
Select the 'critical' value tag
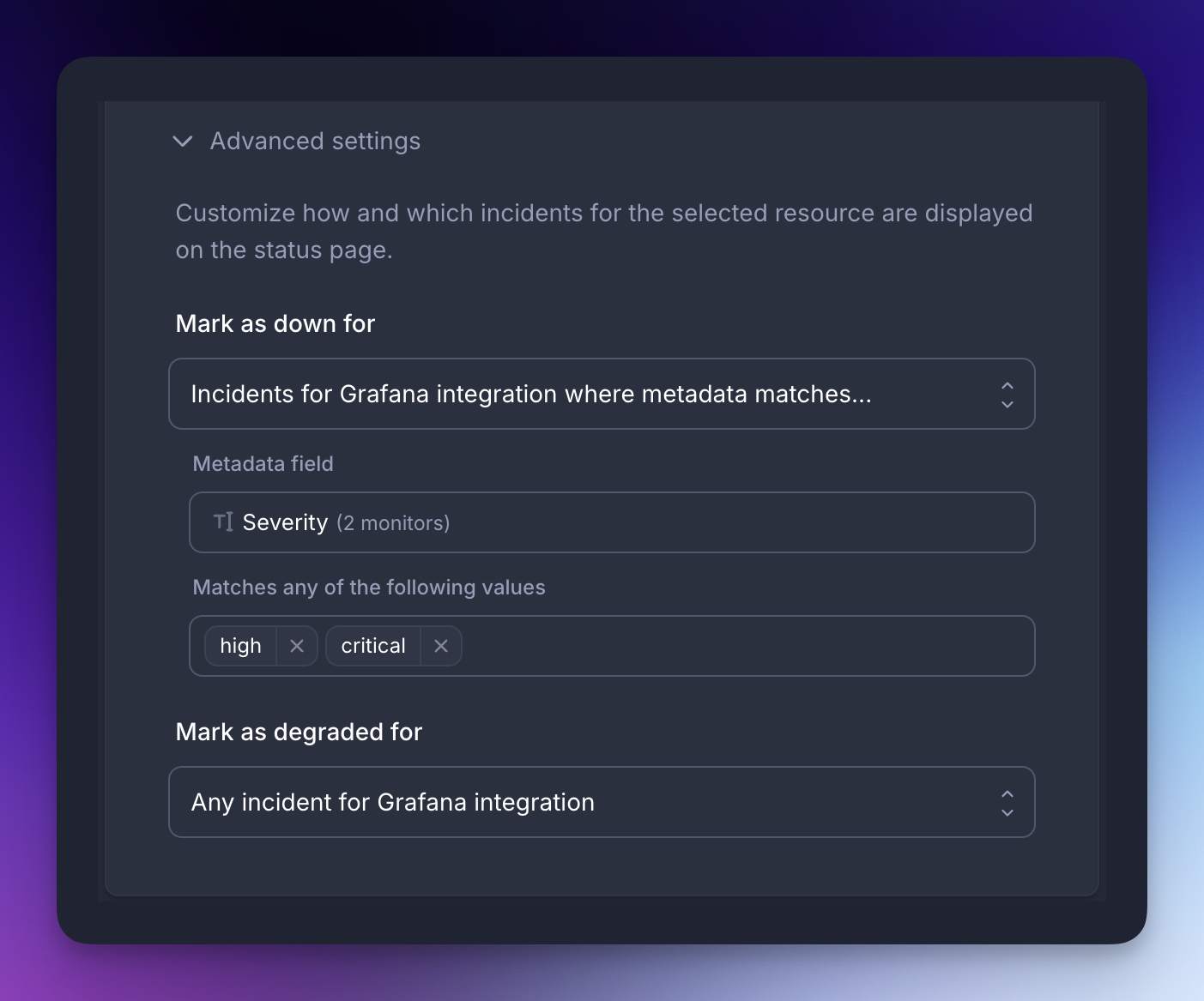373,646
